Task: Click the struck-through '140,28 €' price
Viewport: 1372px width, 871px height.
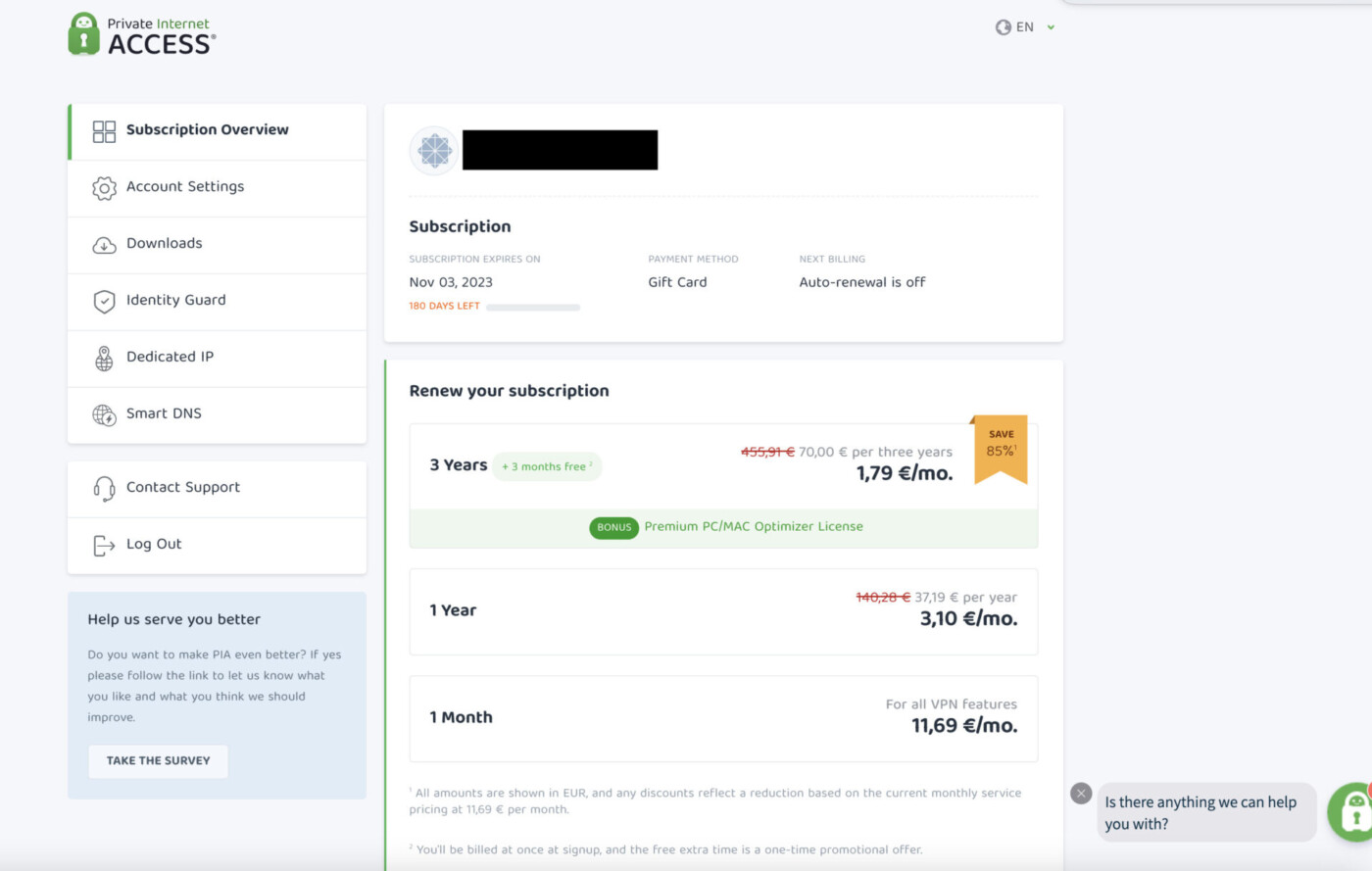Action: click(883, 598)
